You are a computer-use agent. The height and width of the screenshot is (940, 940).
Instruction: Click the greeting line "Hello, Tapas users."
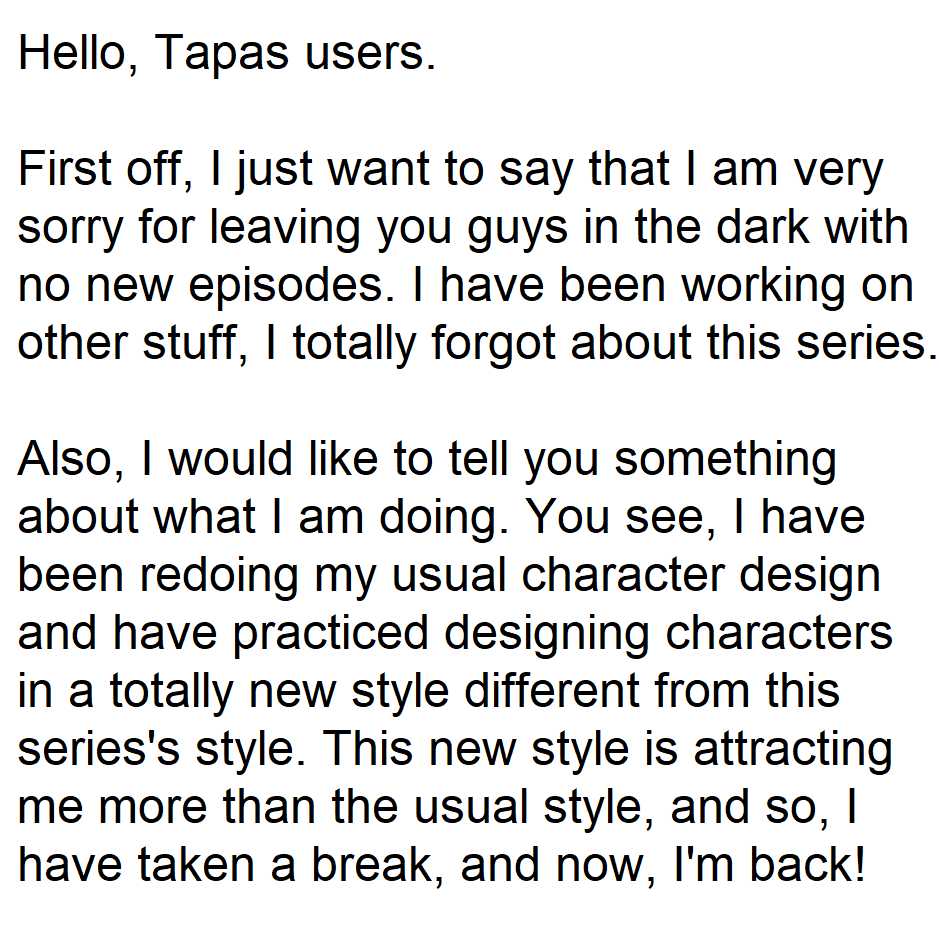227,53
